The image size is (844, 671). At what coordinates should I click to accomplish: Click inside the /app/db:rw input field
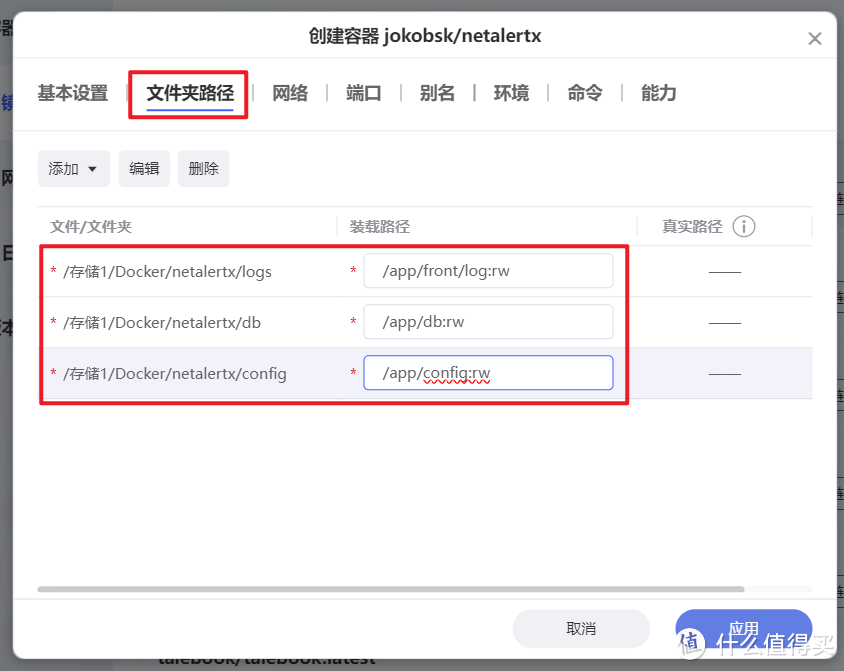click(x=488, y=321)
